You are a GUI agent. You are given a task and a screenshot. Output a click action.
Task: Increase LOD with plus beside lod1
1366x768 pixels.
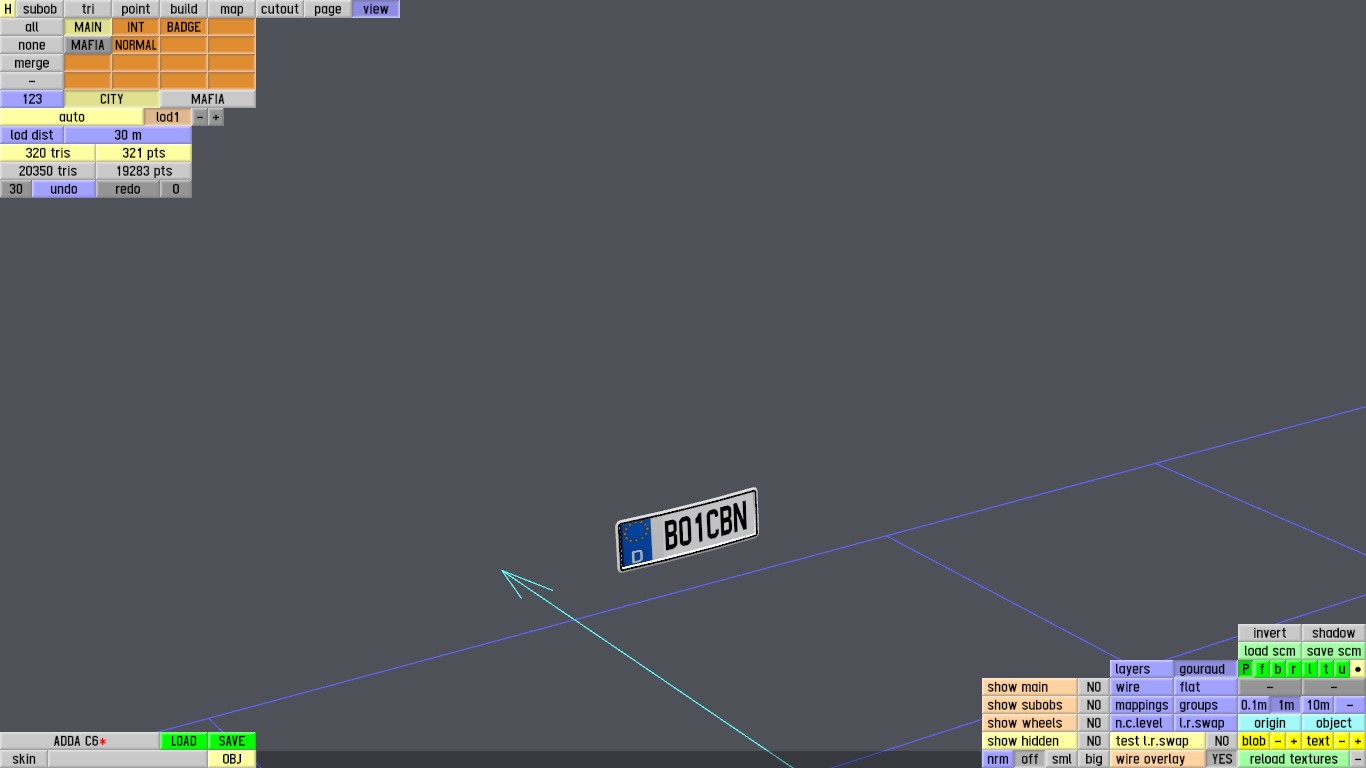[216, 117]
